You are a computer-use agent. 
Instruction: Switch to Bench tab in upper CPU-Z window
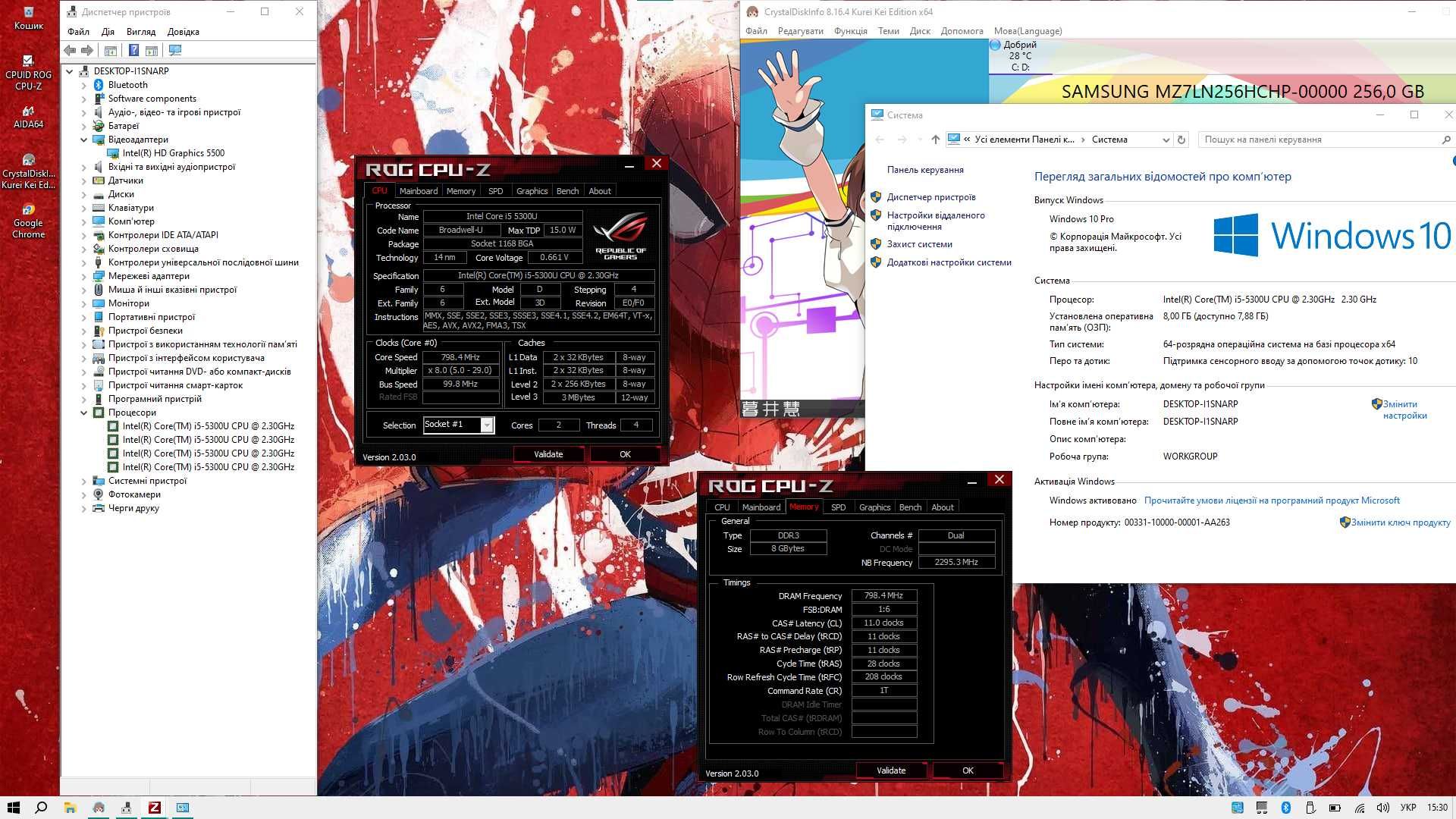click(x=567, y=191)
